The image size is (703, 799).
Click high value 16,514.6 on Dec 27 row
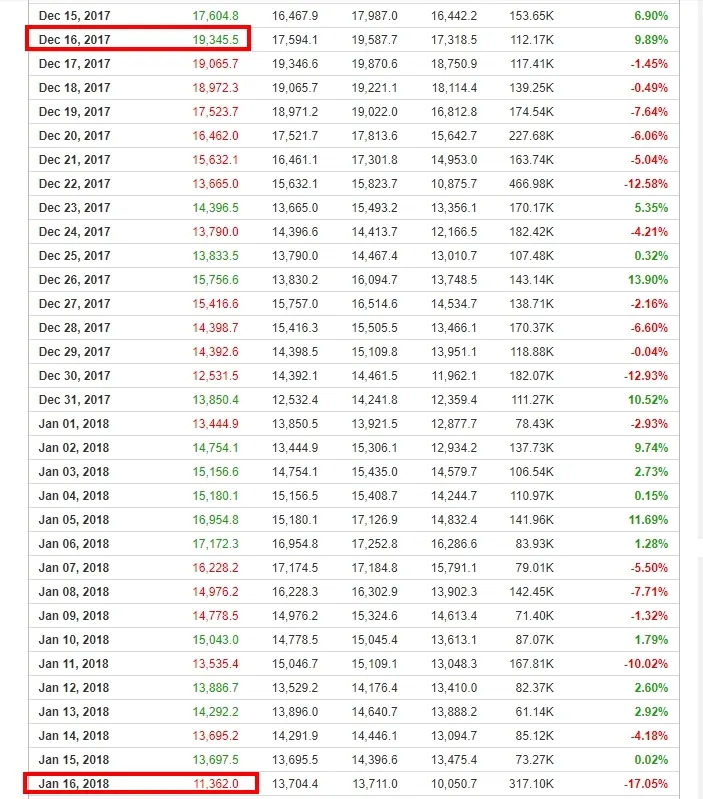pos(374,304)
